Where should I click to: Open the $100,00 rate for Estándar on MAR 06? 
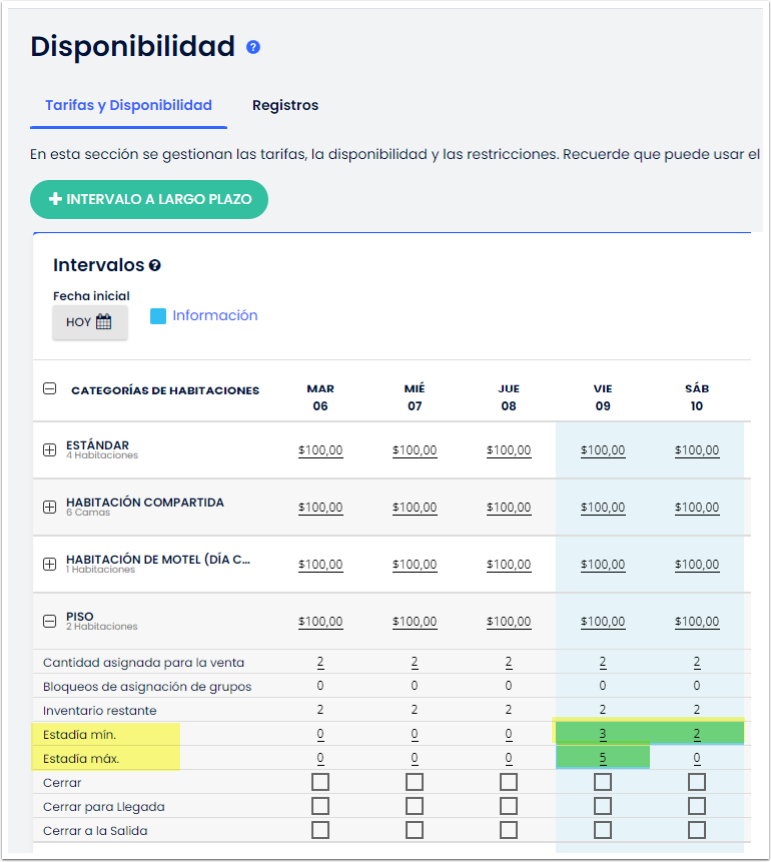tap(320, 449)
